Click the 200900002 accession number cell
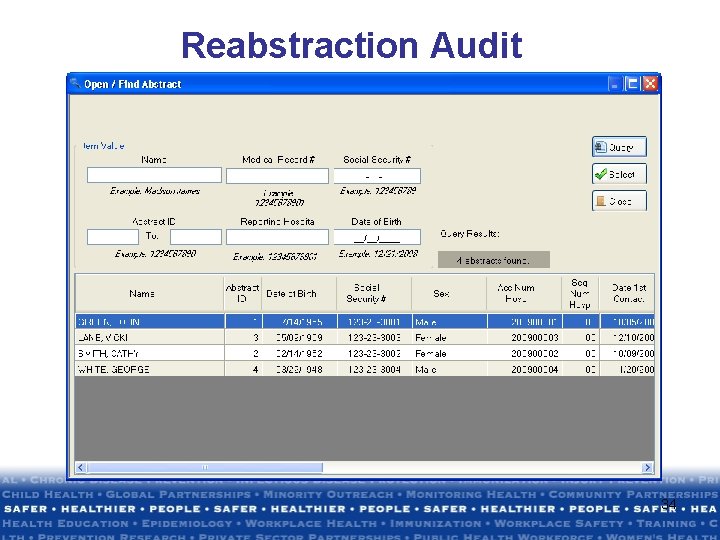The height and width of the screenshot is (540, 720). pyautogui.click(x=524, y=353)
